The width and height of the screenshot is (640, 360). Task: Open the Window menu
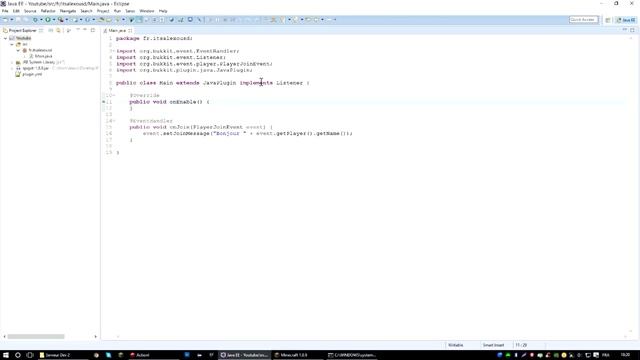(x=147, y=11)
